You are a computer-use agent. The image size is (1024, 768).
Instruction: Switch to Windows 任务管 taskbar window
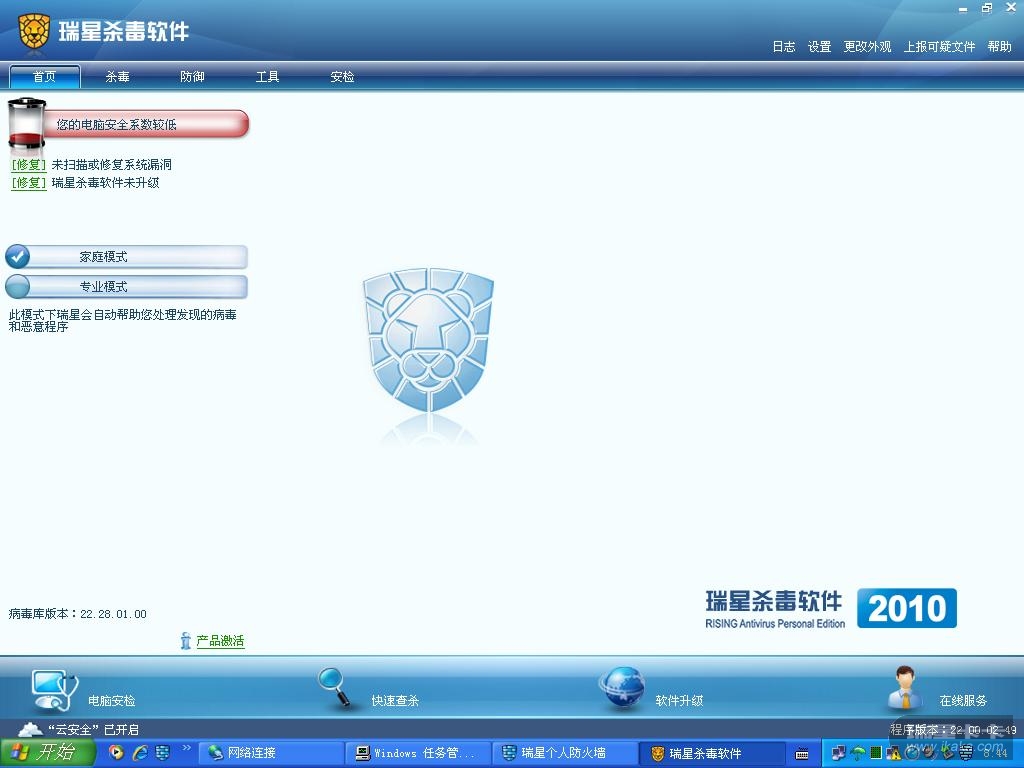(418, 753)
